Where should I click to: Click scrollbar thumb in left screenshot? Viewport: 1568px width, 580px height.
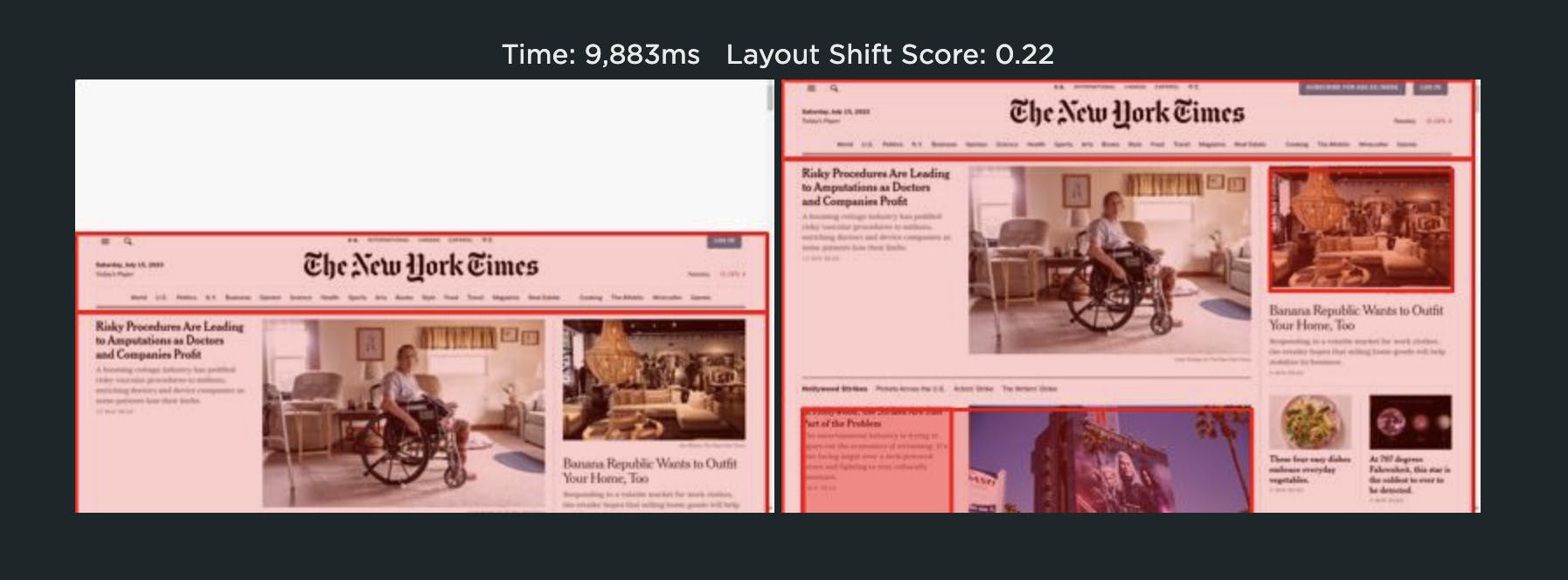point(769,96)
